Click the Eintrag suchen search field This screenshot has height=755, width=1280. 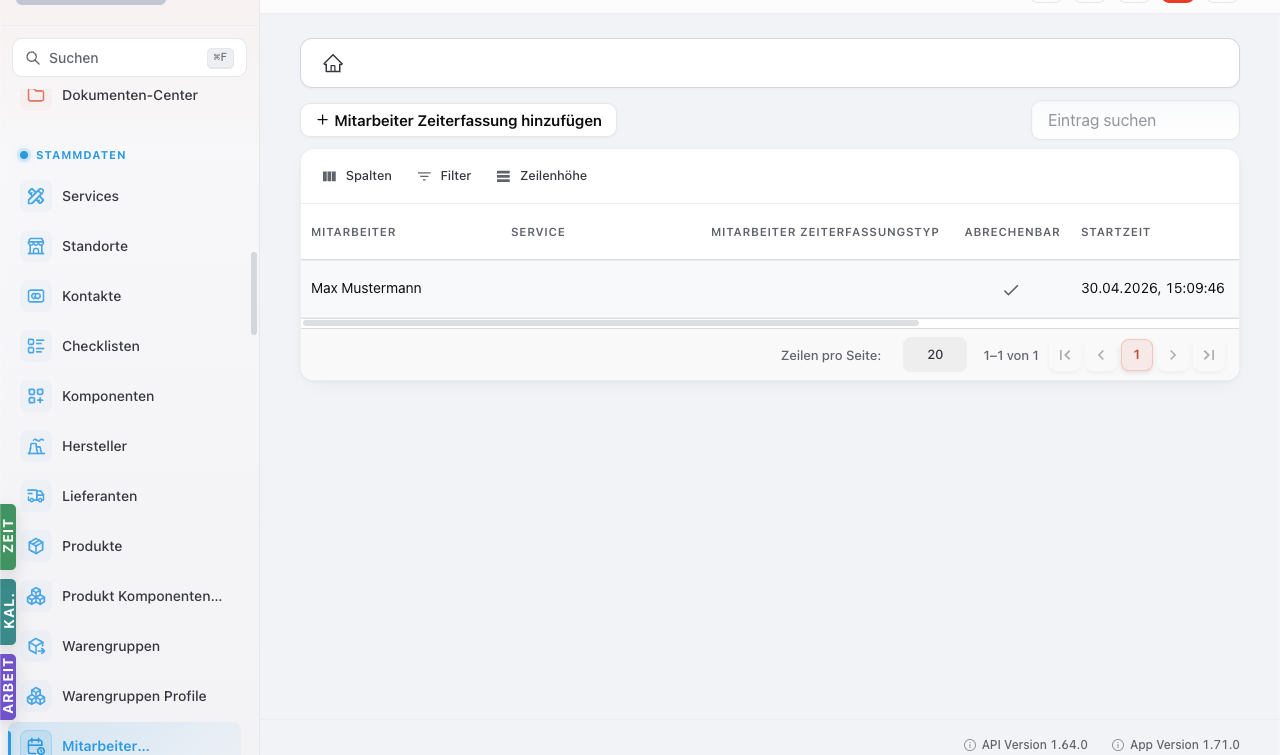tap(1135, 120)
